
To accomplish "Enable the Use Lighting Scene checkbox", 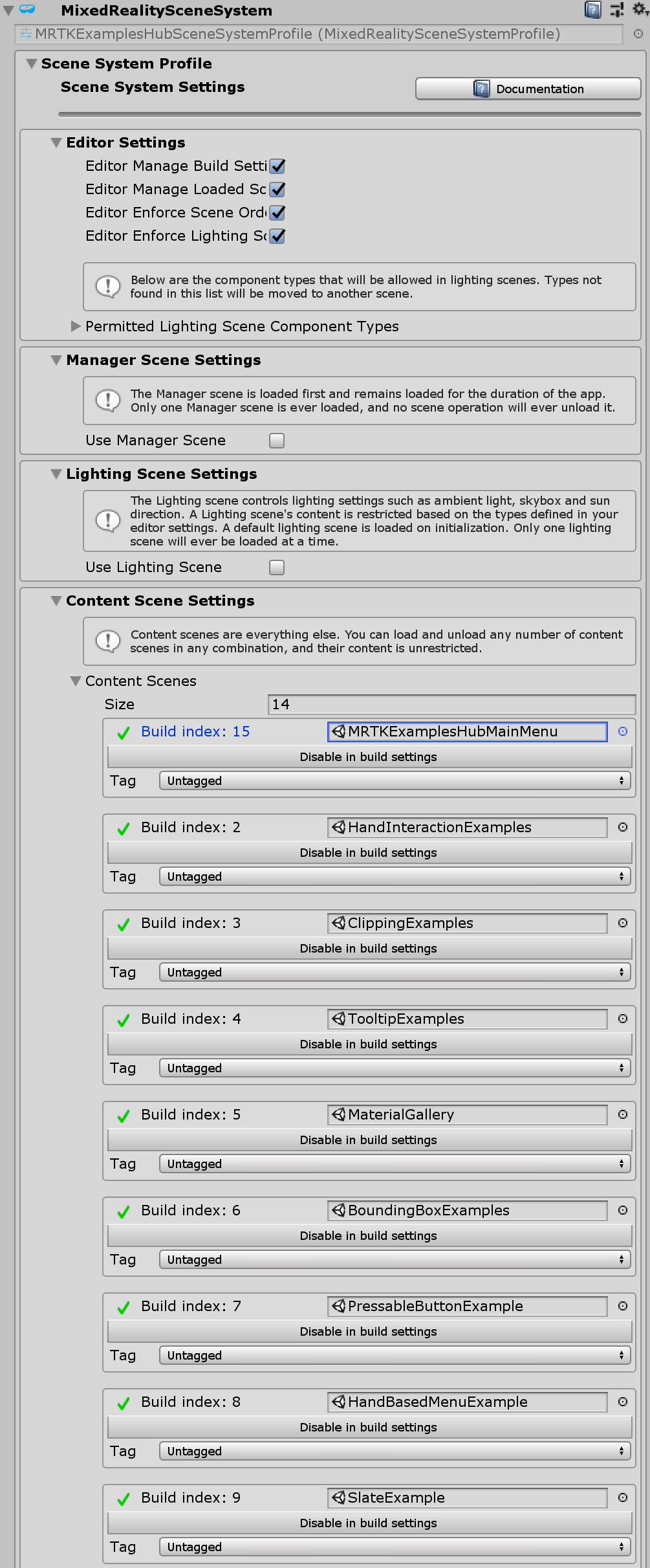I will pyautogui.click(x=277, y=568).
